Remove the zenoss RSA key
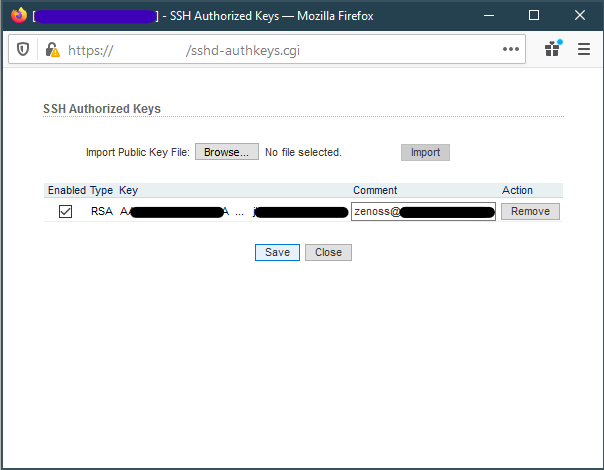The height and width of the screenshot is (470, 604). tap(530, 211)
